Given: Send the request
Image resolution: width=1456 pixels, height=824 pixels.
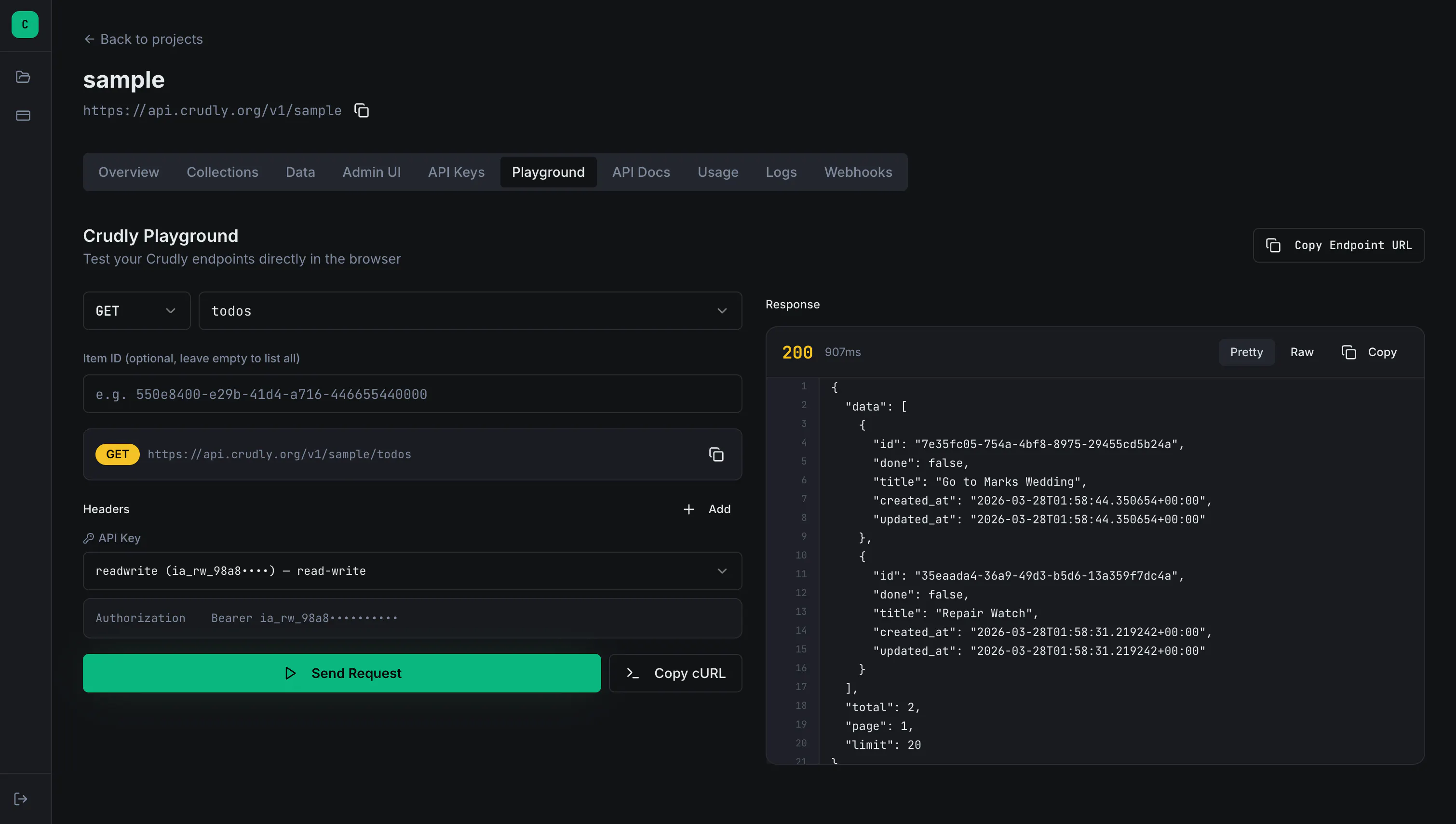Looking at the screenshot, I should click(342, 674).
